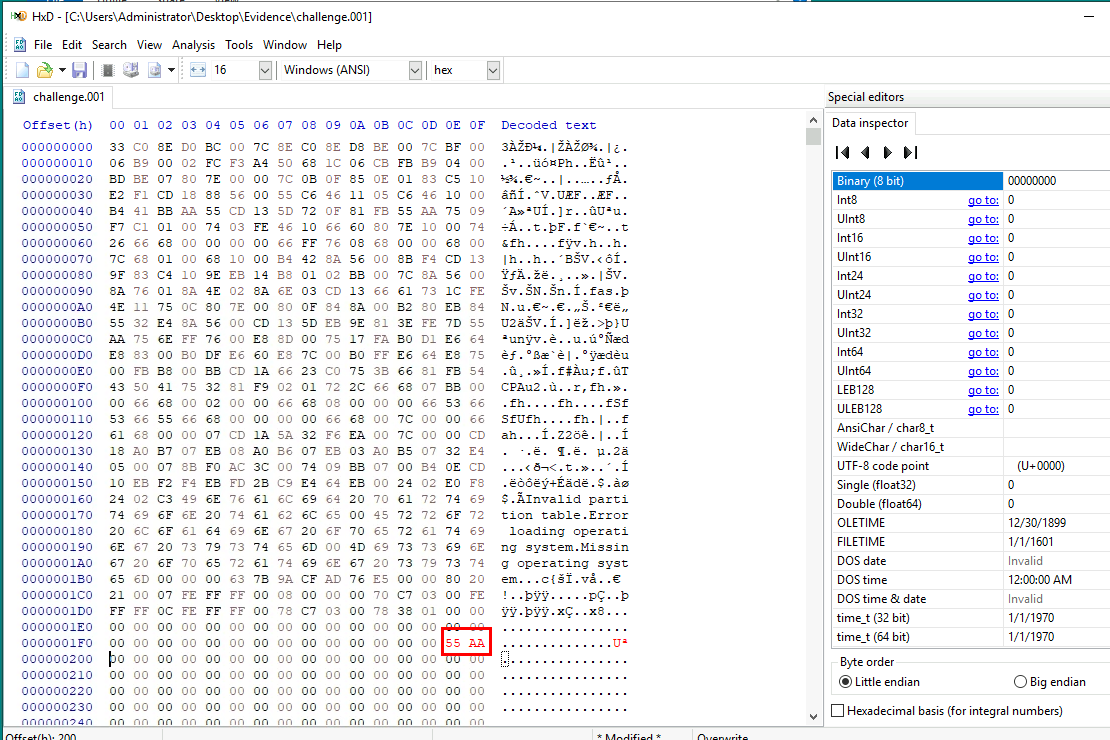The width and height of the screenshot is (1110, 740).
Task: Click the Open disk icon
Action: click(130, 70)
